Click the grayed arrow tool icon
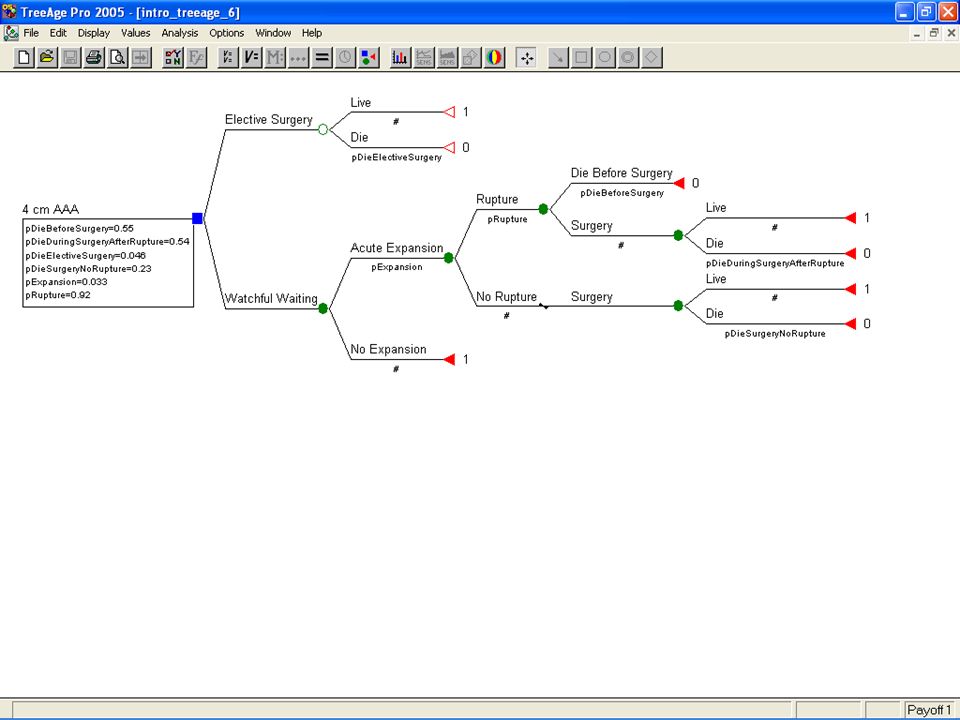The width and height of the screenshot is (960, 720). click(x=558, y=58)
